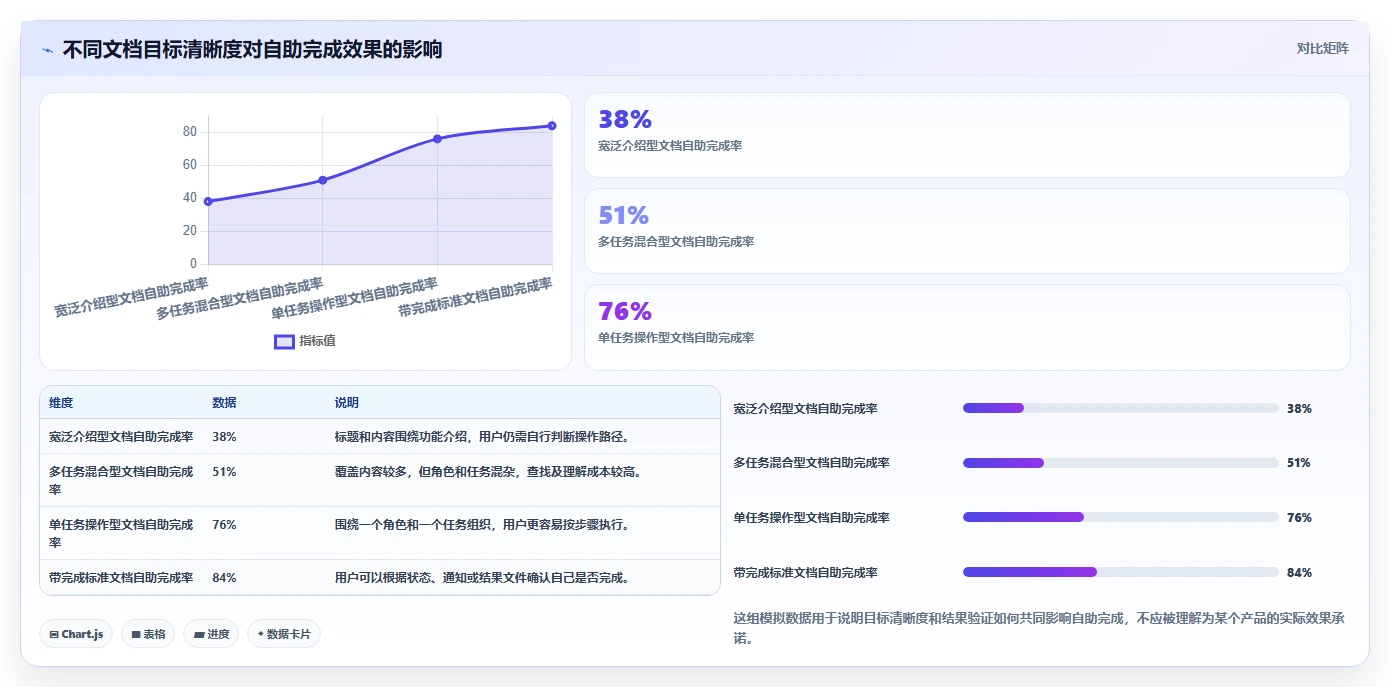Viewport: 1390px width, 687px height.
Task: Click the 表格 tag chip
Action: point(148,634)
